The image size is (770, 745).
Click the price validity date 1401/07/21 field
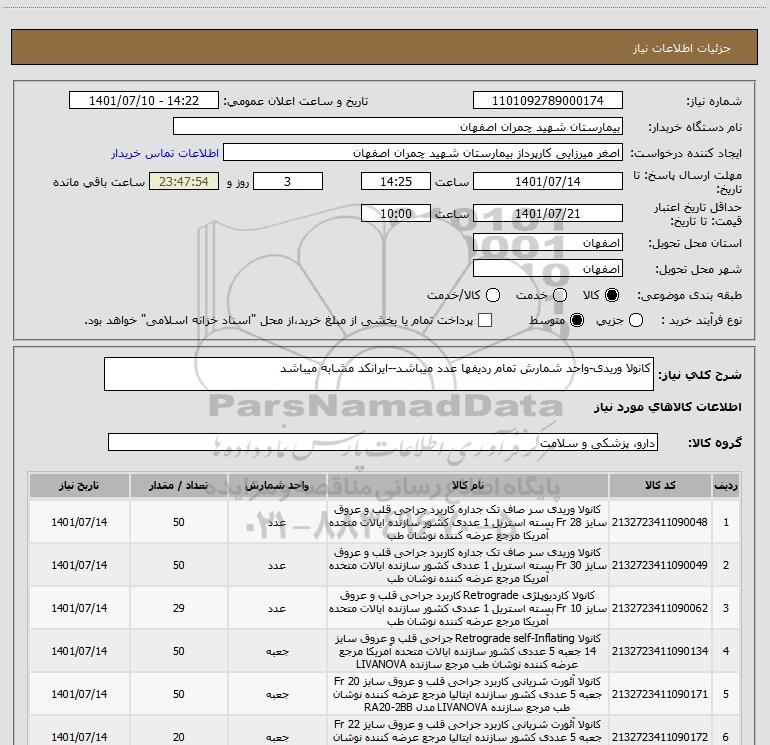click(548, 213)
